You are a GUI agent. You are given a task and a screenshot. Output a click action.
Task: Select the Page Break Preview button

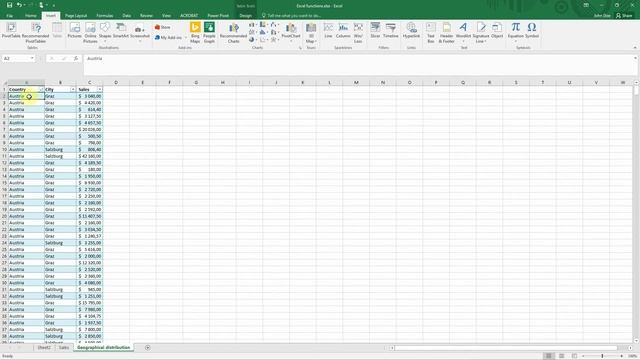click(574, 356)
